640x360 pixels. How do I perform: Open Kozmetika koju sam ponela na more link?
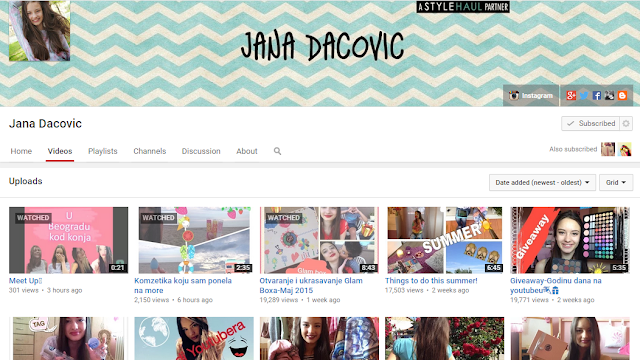(183, 285)
